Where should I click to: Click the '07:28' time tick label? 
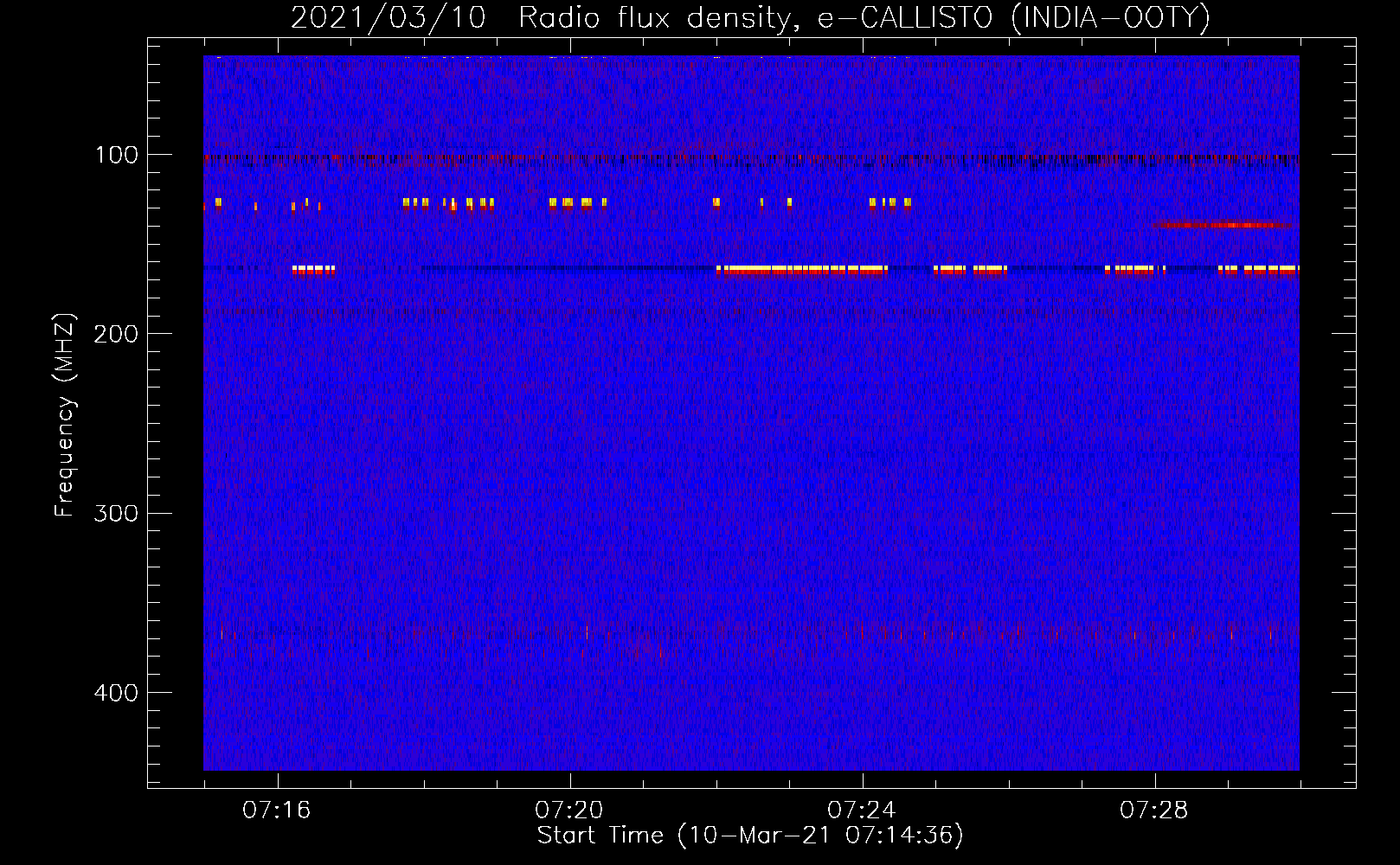1154,810
